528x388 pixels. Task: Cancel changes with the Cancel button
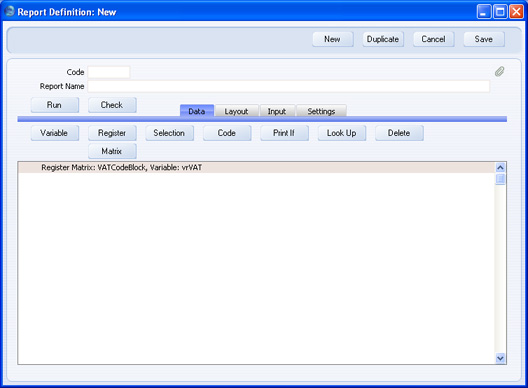(x=433, y=39)
